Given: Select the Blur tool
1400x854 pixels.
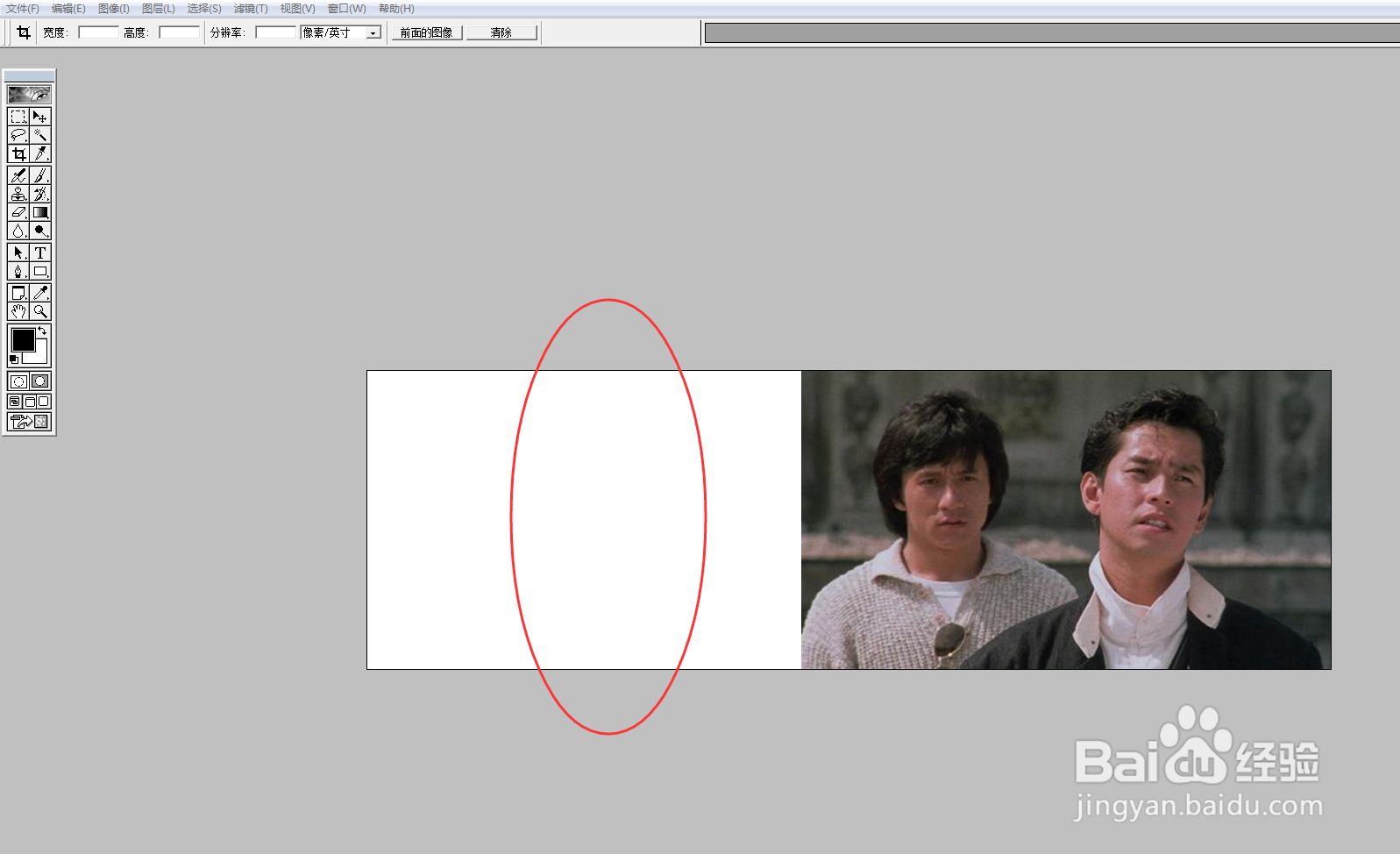Looking at the screenshot, I should (18, 231).
